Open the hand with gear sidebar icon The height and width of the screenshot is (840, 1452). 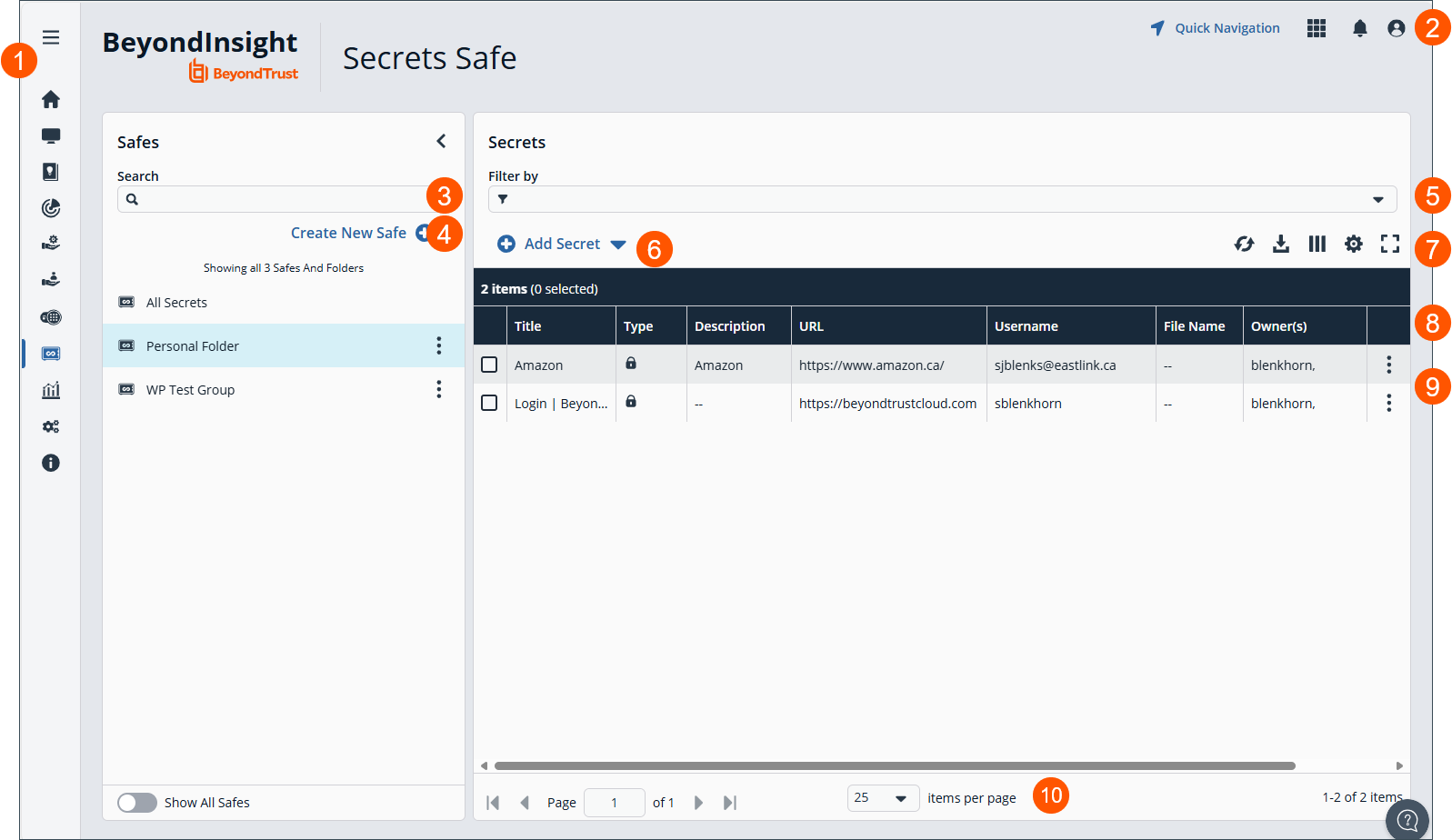coord(51,244)
